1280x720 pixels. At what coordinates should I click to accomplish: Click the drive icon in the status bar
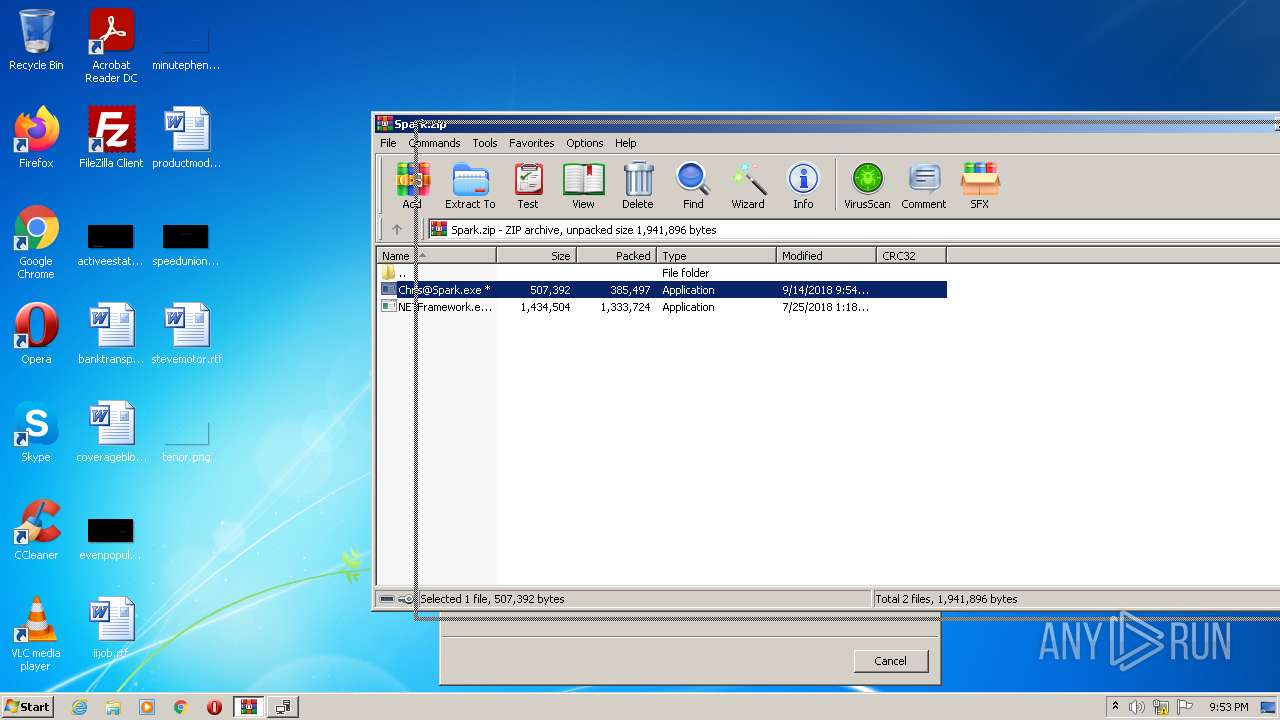(387, 599)
